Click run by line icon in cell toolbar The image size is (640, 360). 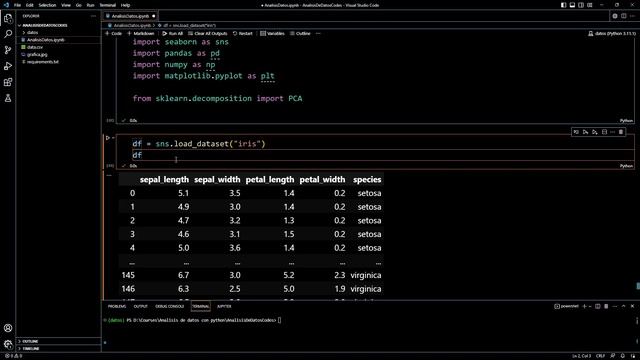(x=576, y=132)
